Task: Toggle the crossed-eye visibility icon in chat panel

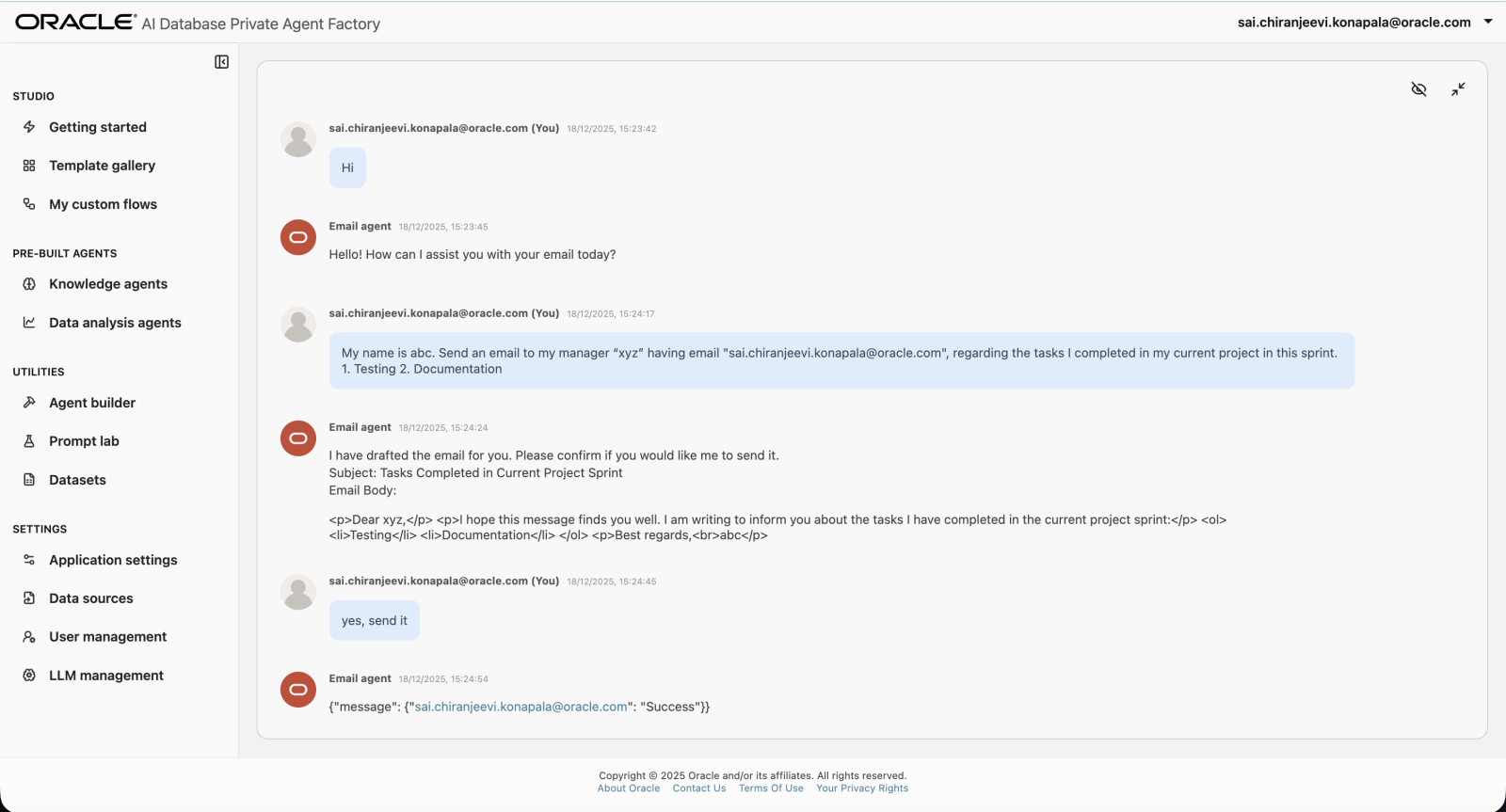Action: point(1419,89)
